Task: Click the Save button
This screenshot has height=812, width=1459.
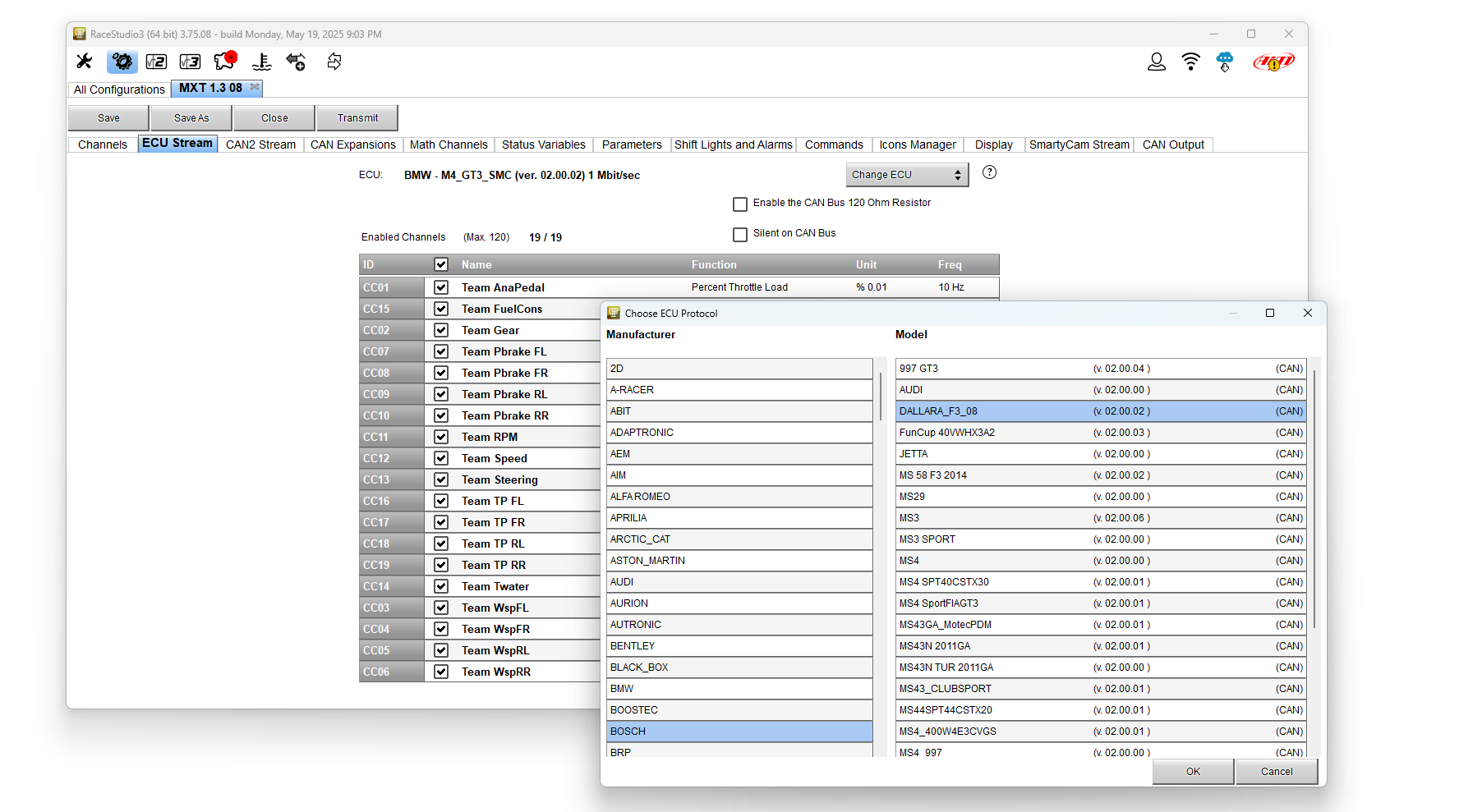Action: point(108,118)
